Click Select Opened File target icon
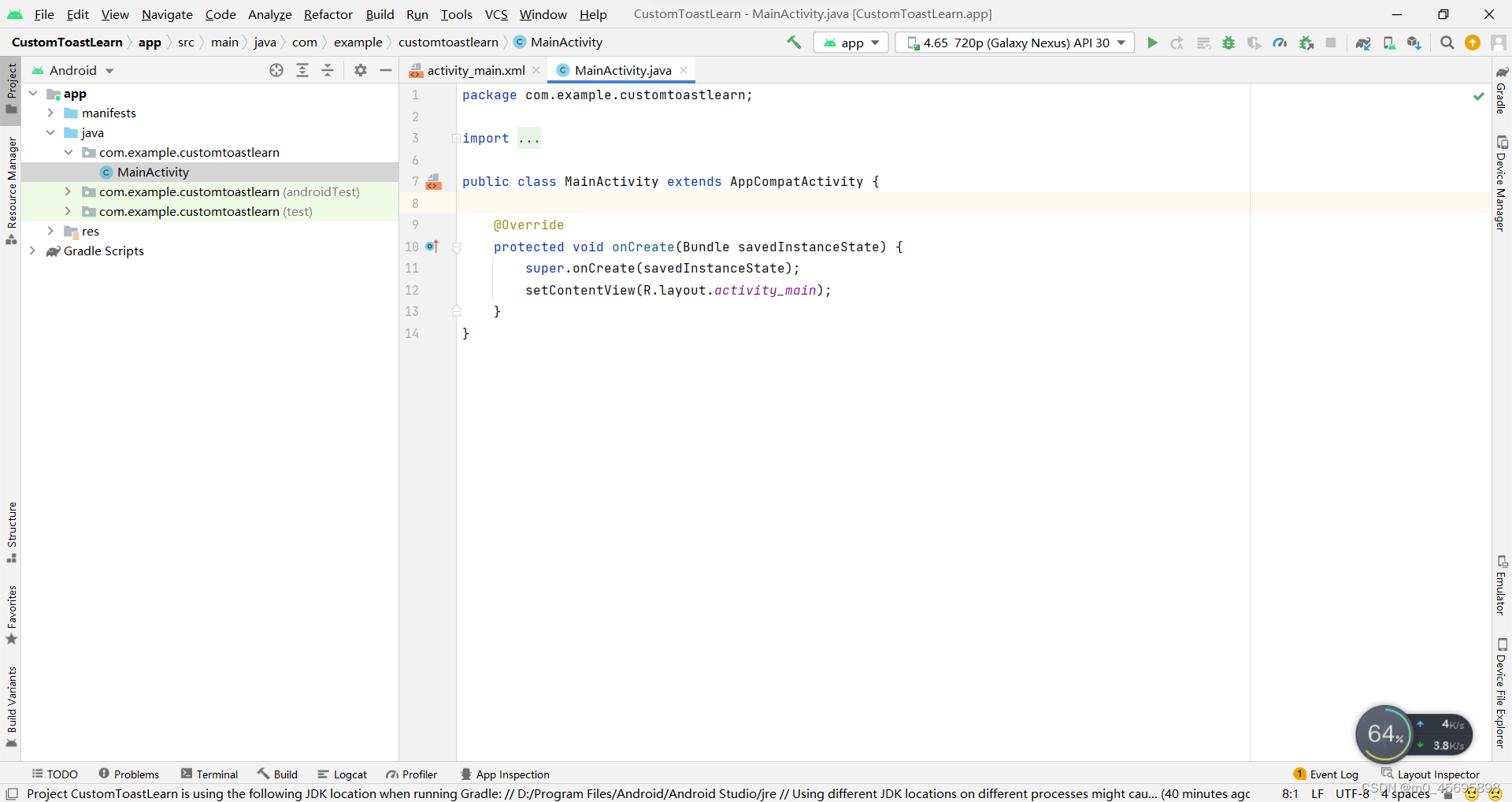The height and width of the screenshot is (802, 1512). click(x=276, y=70)
